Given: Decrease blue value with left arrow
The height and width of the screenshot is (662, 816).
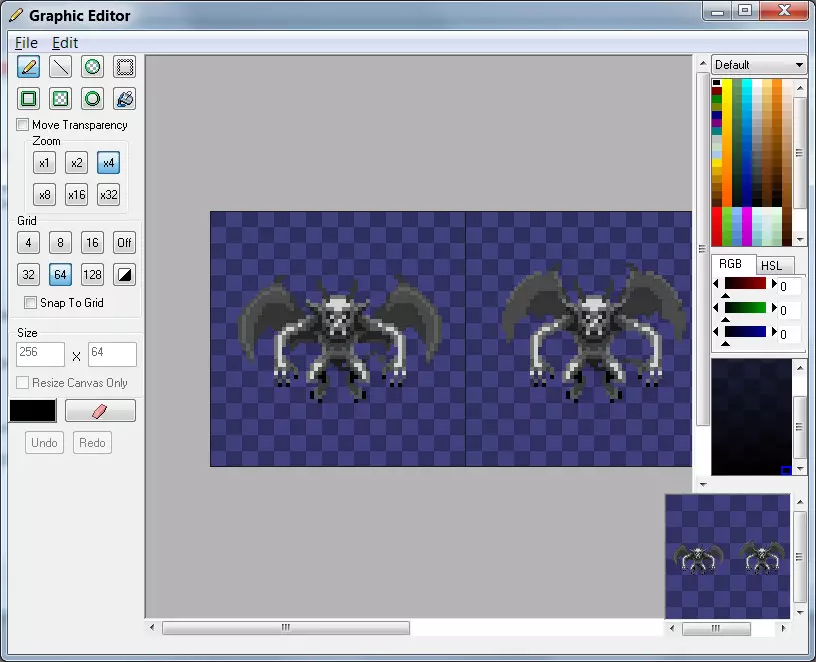Looking at the screenshot, I should [717, 333].
